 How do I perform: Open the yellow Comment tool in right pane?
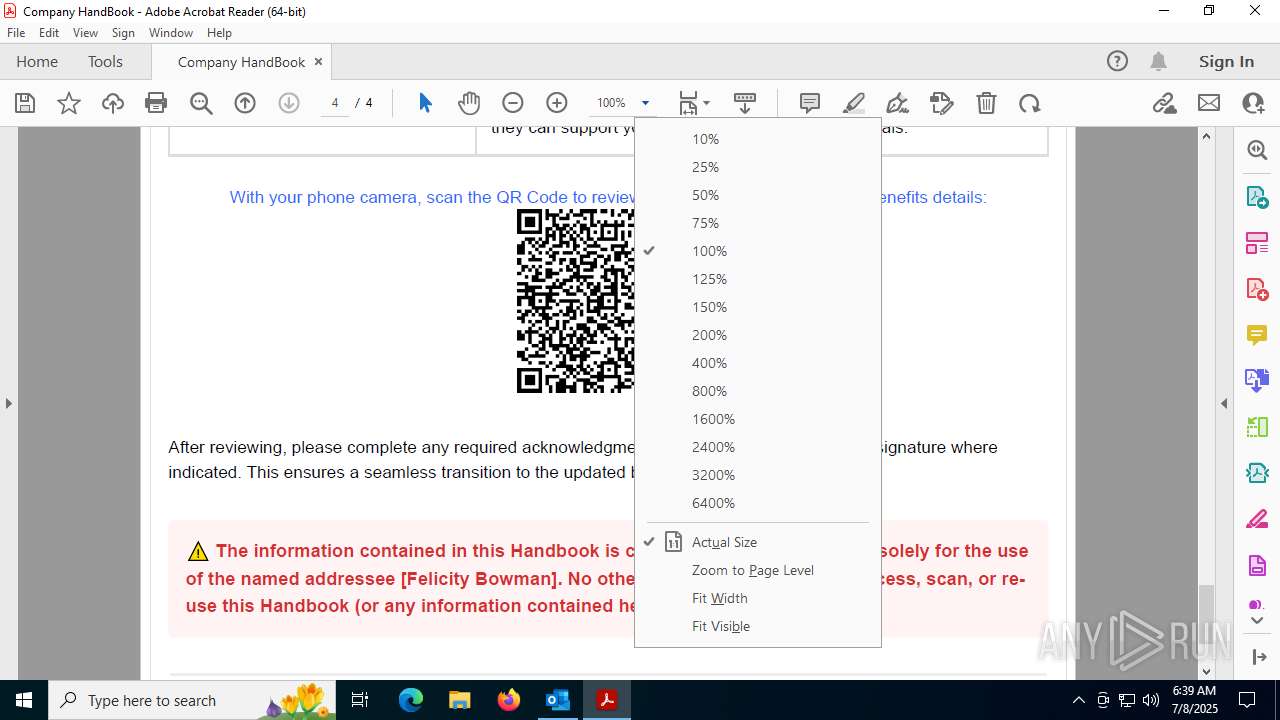pos(1257,334)
